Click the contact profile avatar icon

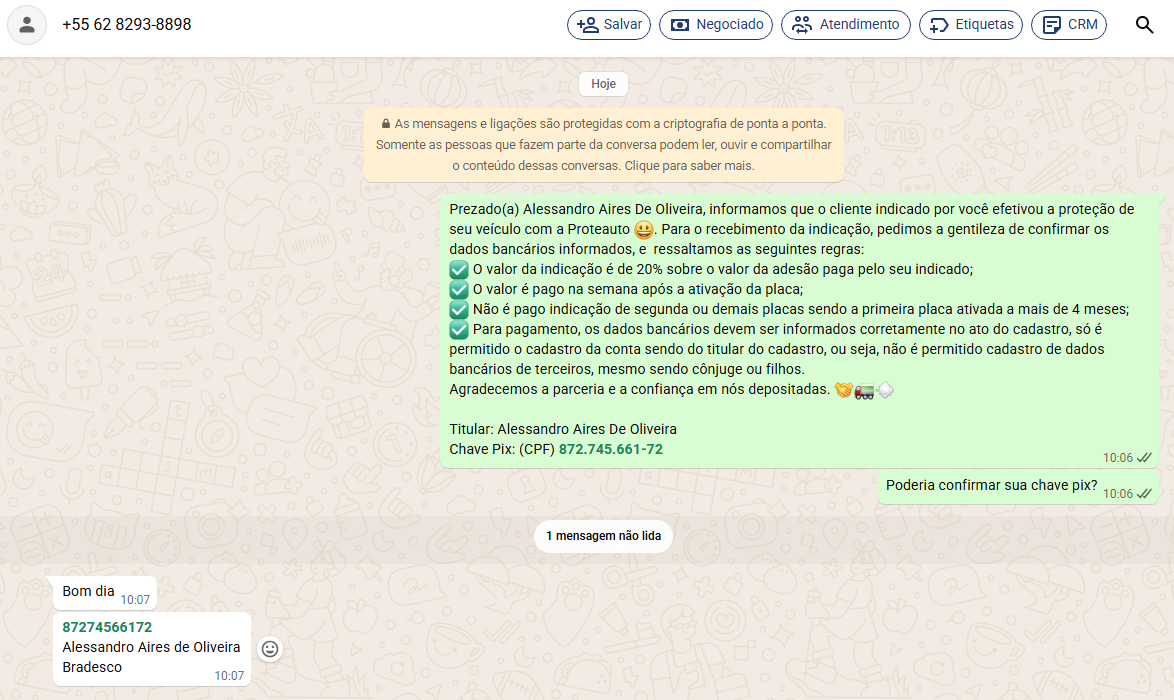(27, 25)
